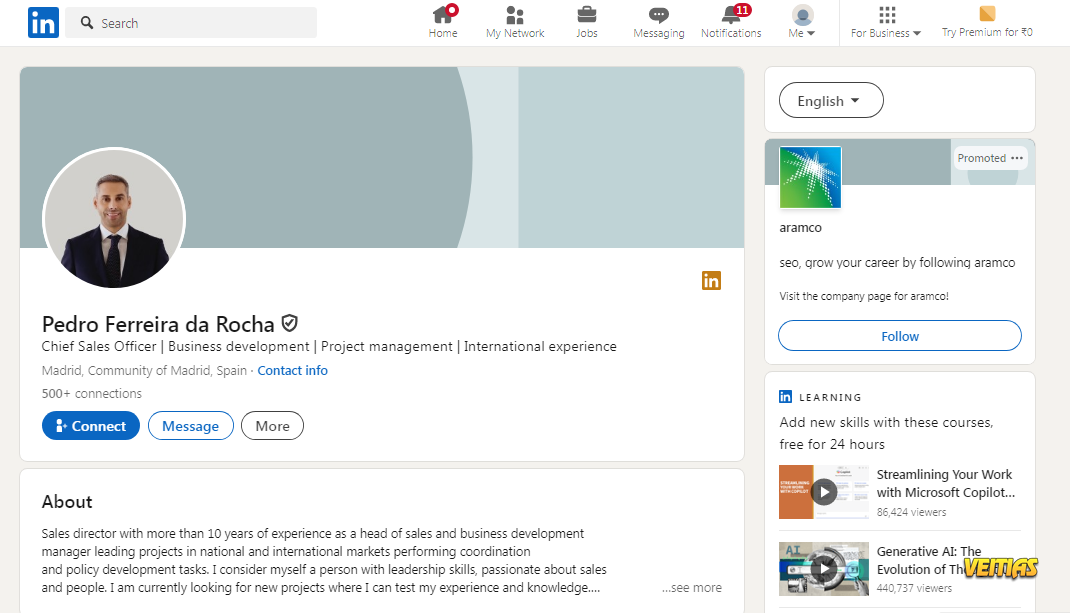This screenshot has height=613, width=1070.
Task: Go to Home in navigation bar
Action: tap(443, 22)
